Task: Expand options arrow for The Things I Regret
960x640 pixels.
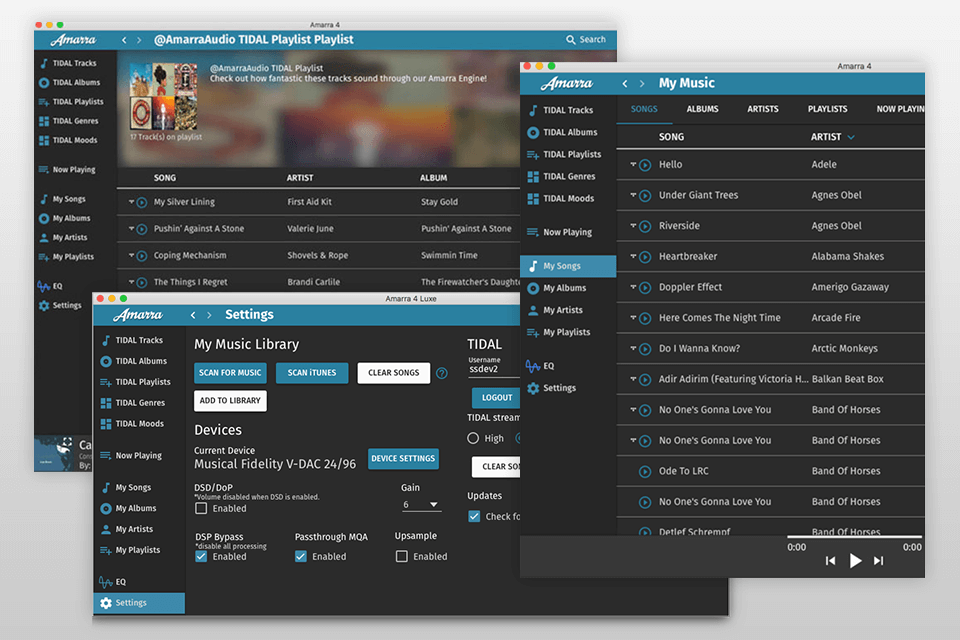Action: pos(131,281)
